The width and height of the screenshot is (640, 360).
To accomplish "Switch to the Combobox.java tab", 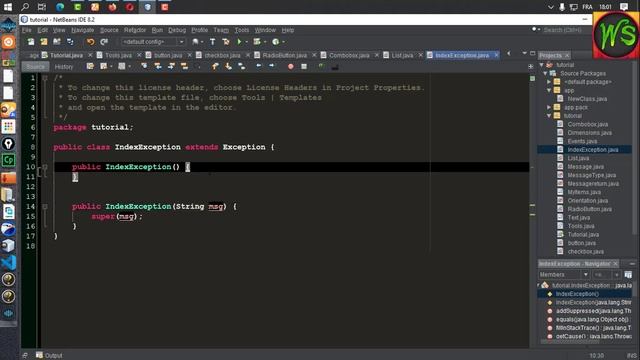I will click(349, 55).
